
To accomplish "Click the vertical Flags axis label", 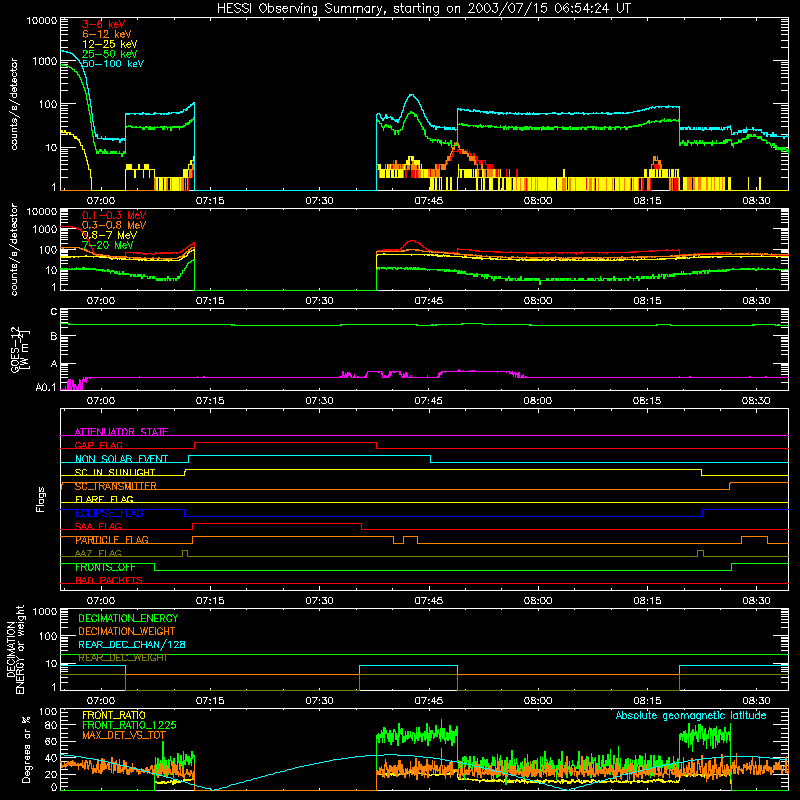I will pyautogui.click(x=40, y=499).
